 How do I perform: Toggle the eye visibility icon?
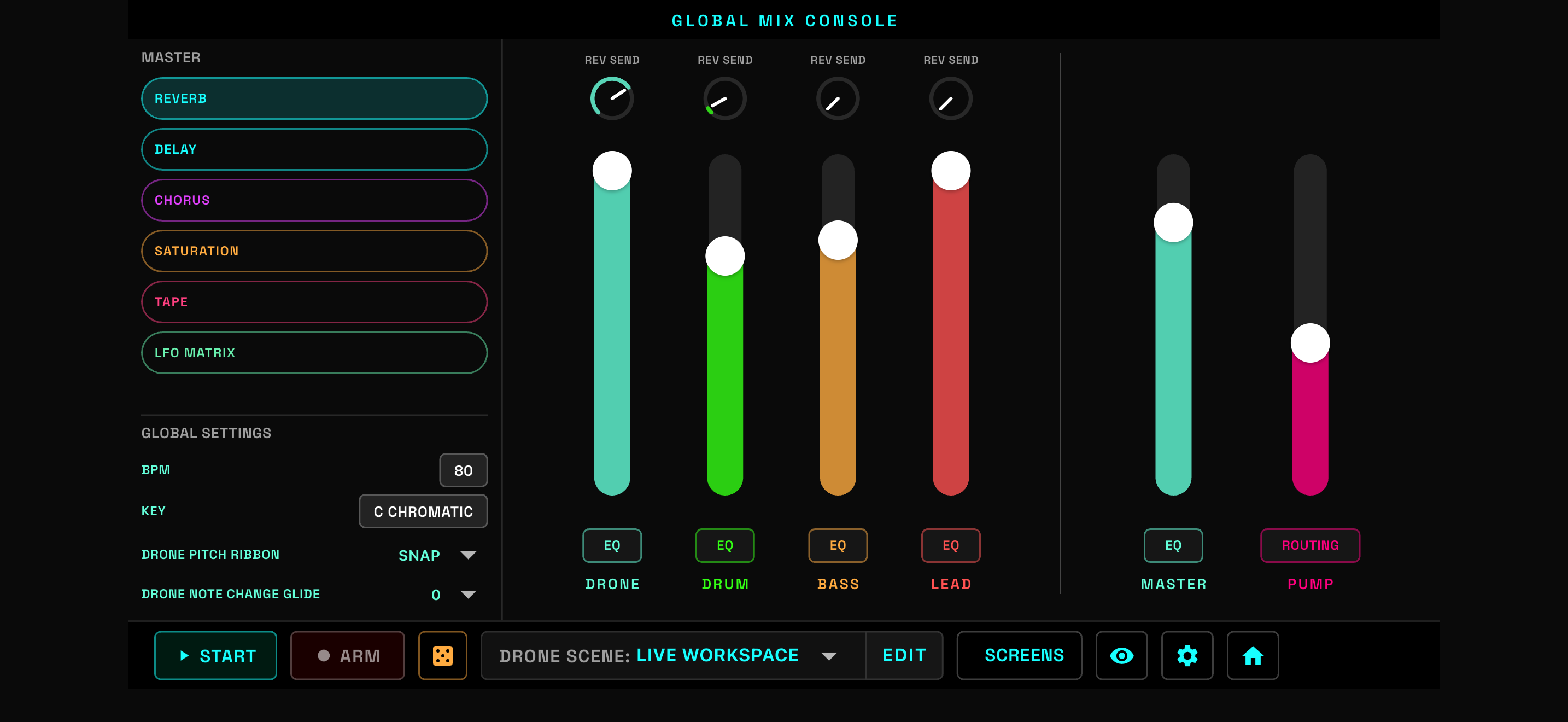1121,656
